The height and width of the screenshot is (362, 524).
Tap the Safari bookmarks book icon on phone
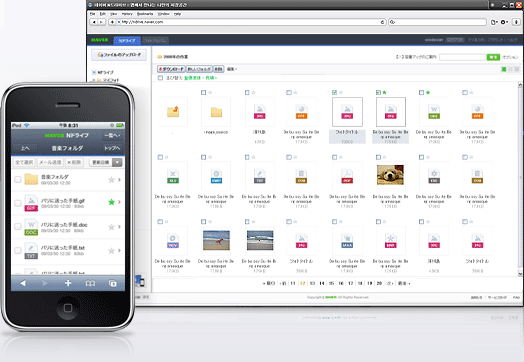click(x=90, y=283)
